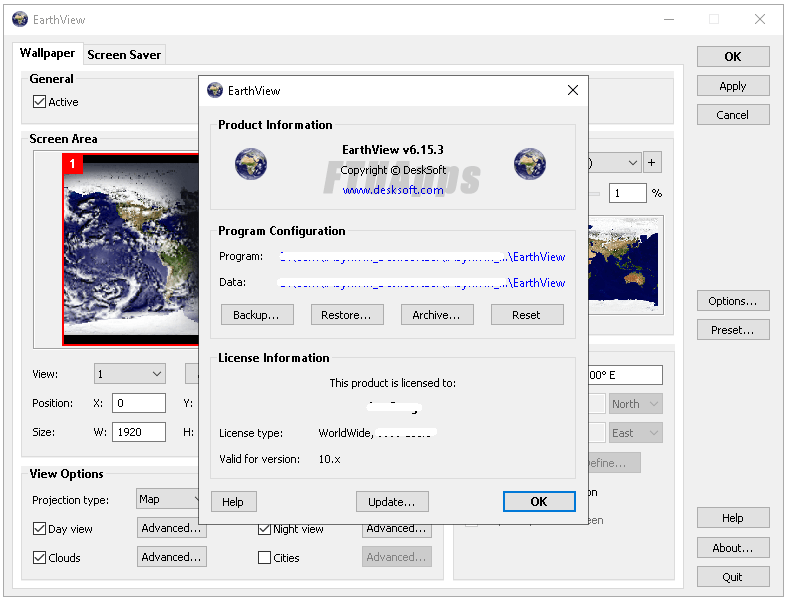The image size is (785, 599).
Task: Uncheck the Clouds checkbox
Action: point(40,558)
